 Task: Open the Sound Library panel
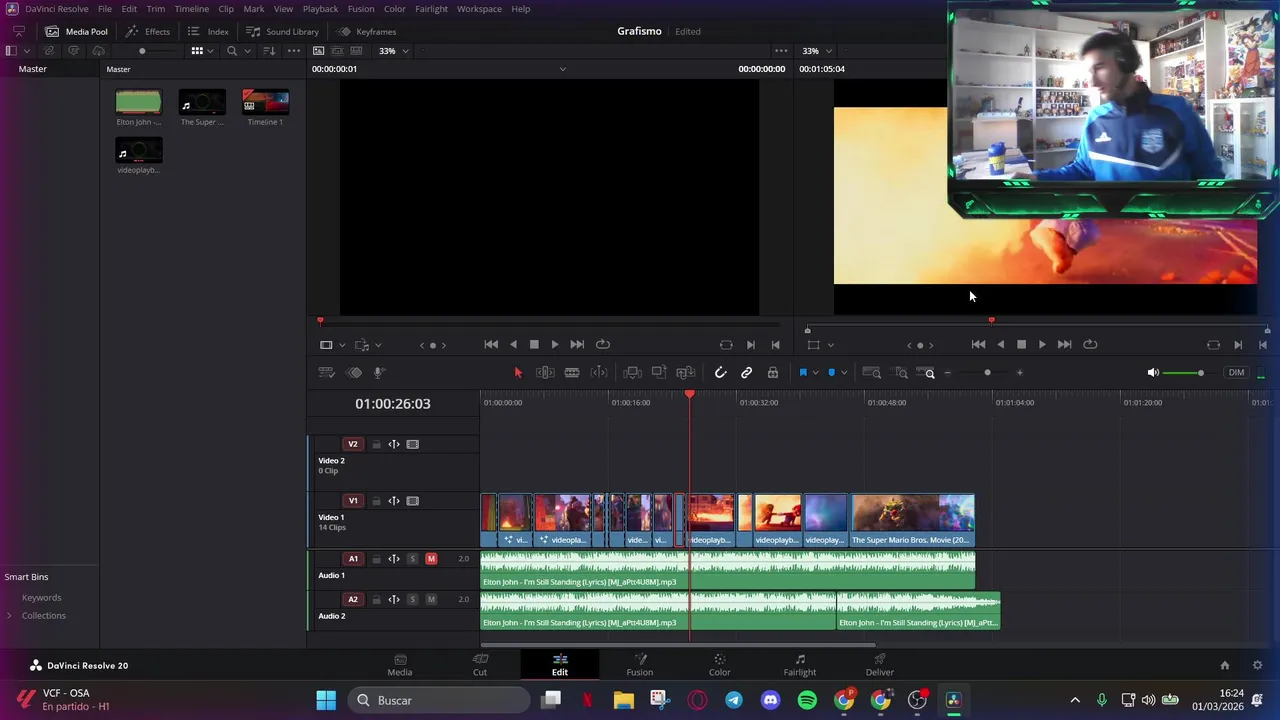click(283, 31)
